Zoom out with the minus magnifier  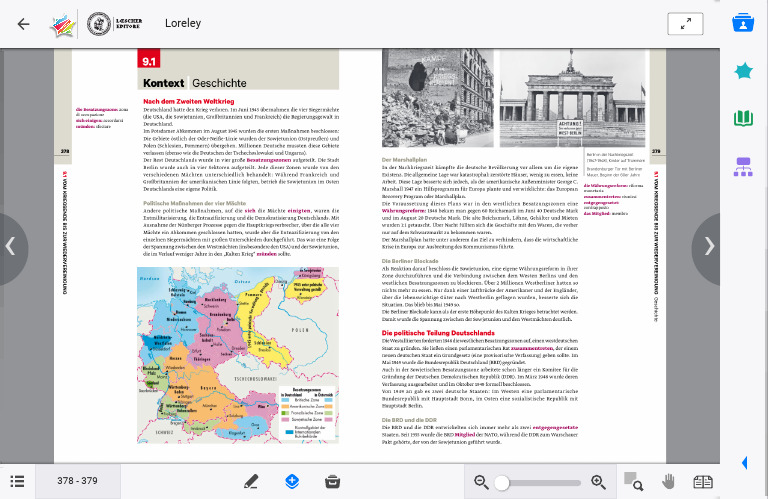[x=481, y=482]
